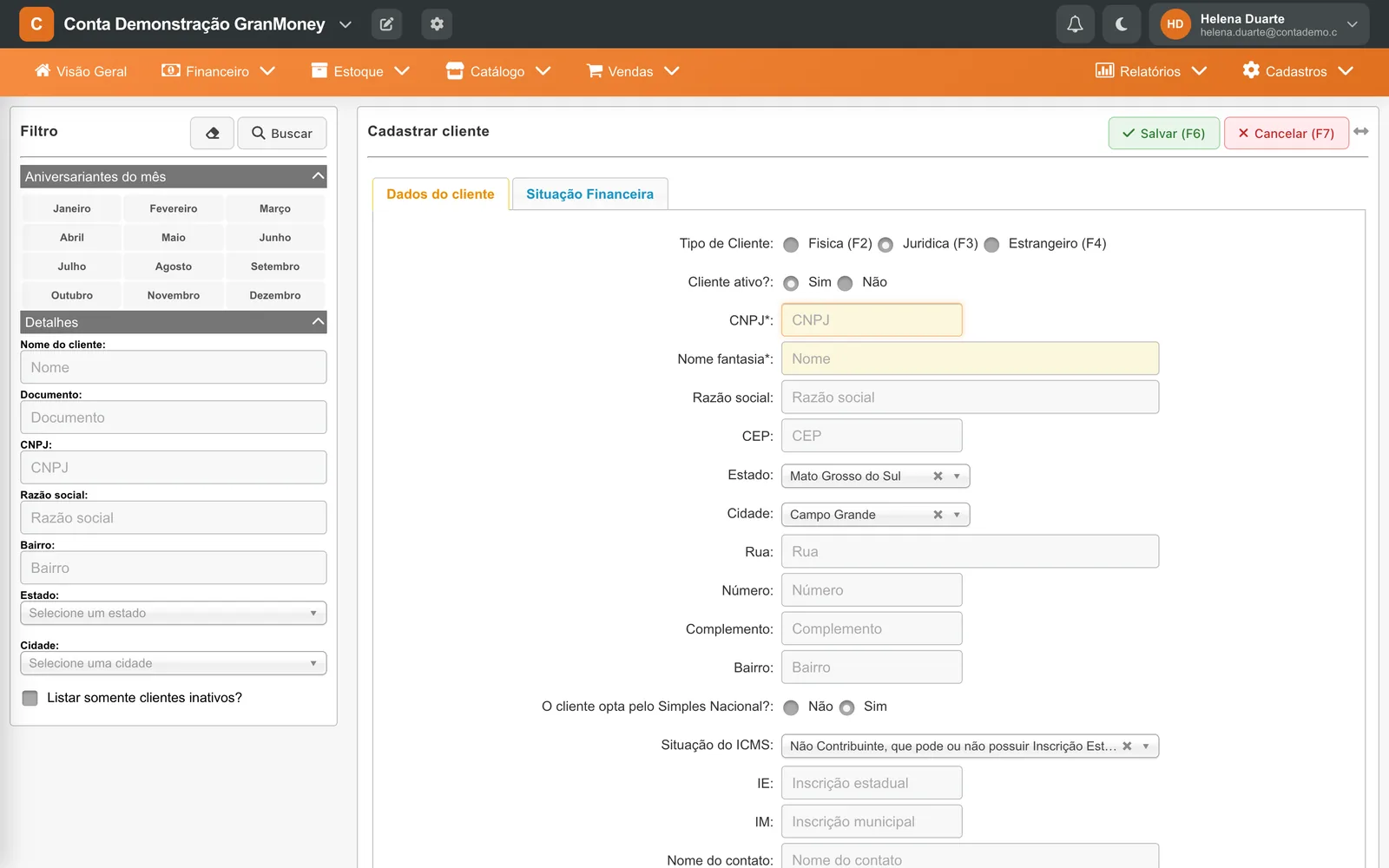
Task: Click the Buscar search button
Action: (282, 133)
